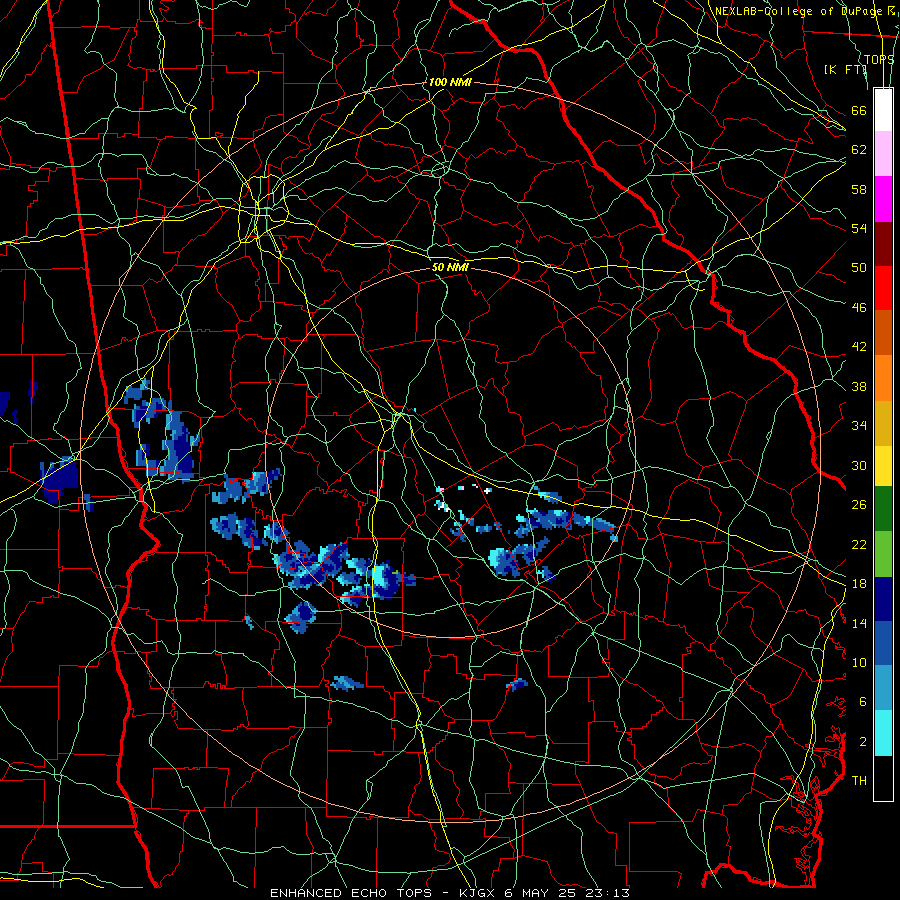Click the "46" legend value

(x=859, y=308)
